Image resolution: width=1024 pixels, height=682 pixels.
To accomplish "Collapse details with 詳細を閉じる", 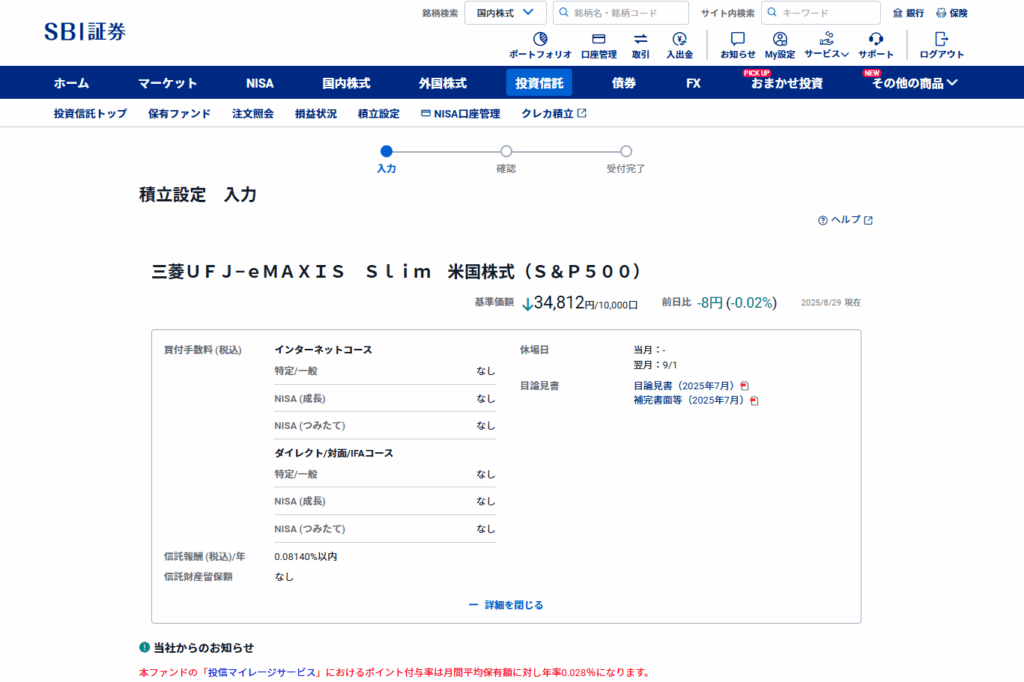I will coord(506,605).
